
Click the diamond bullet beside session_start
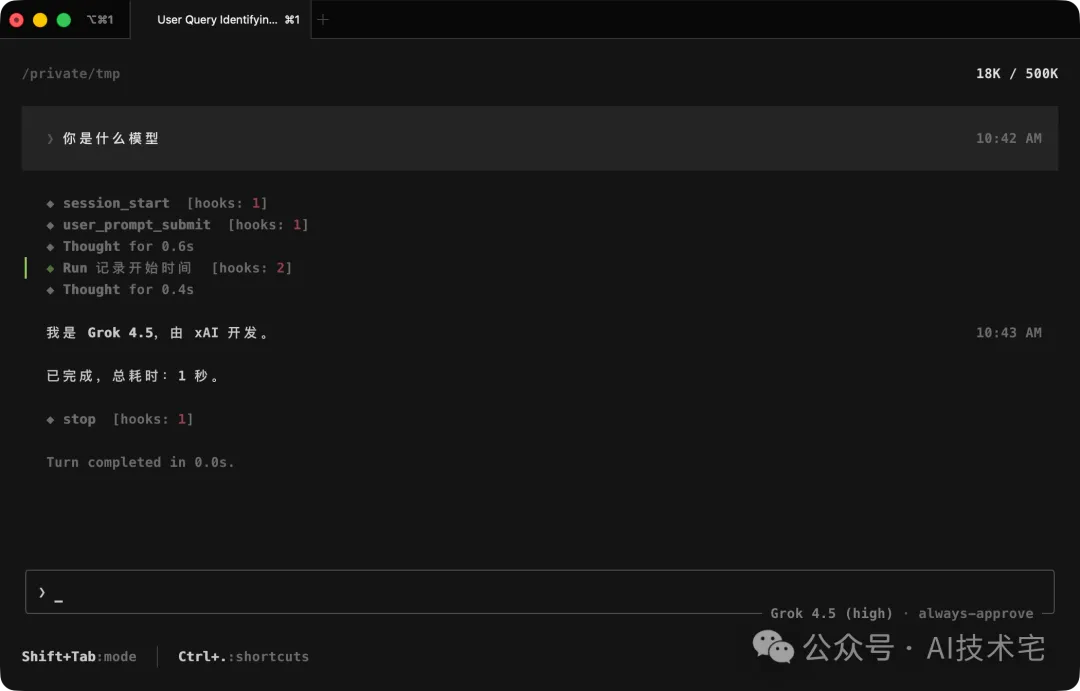click(x=50, y=204)
